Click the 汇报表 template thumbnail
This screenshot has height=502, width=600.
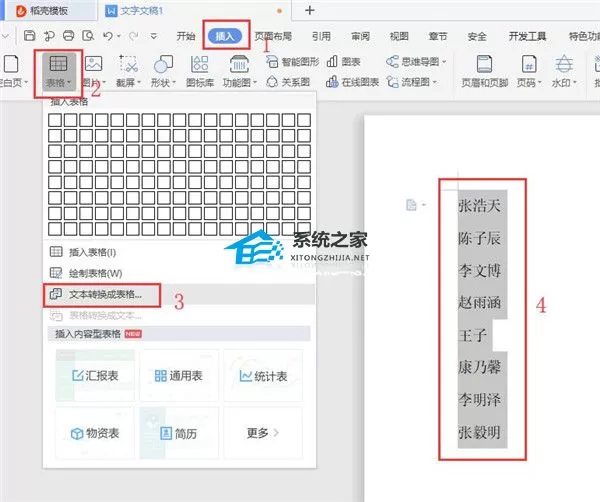(95, 375)
